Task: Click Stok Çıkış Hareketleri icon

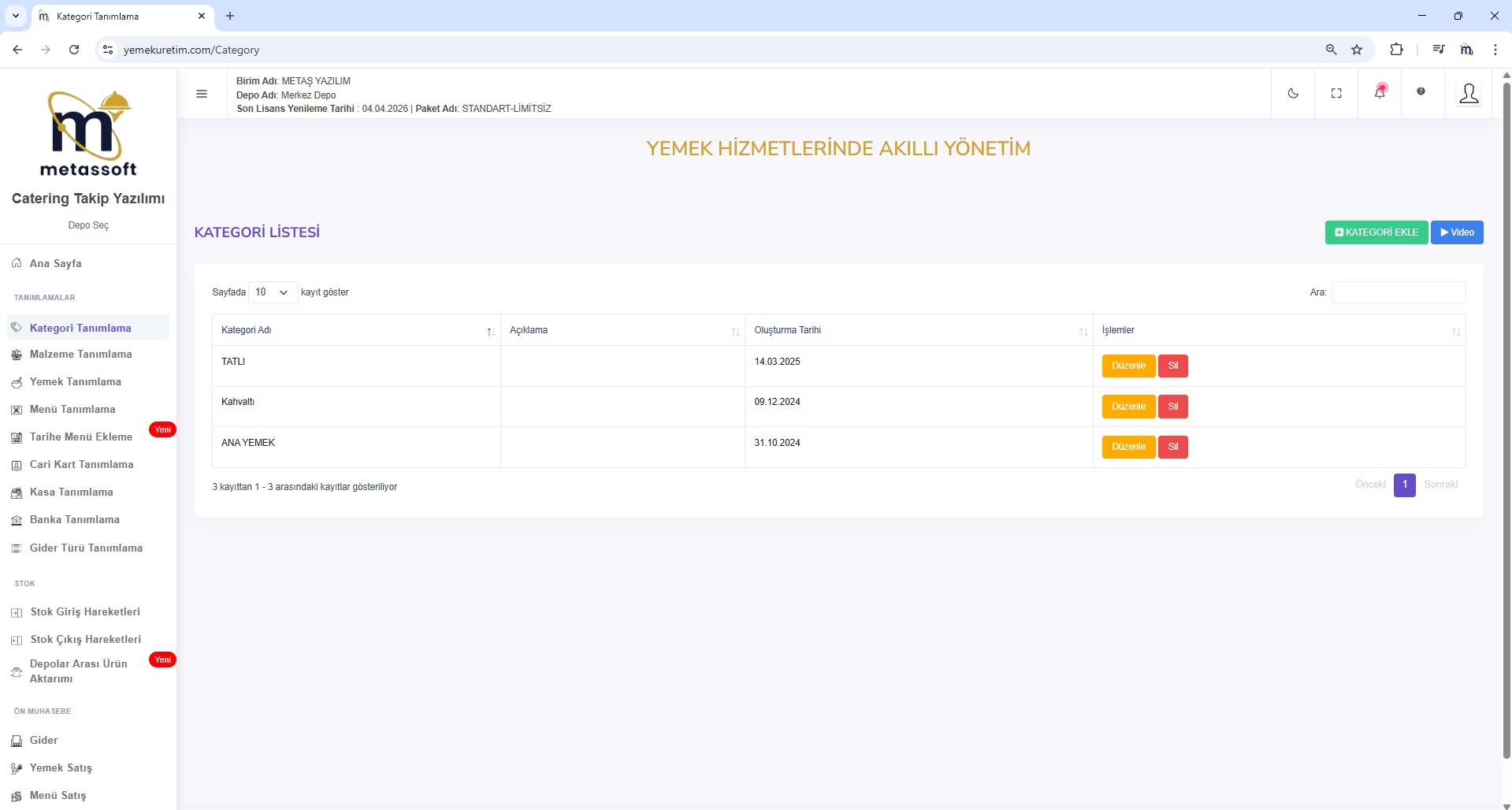Action: (x=17, y=640)
